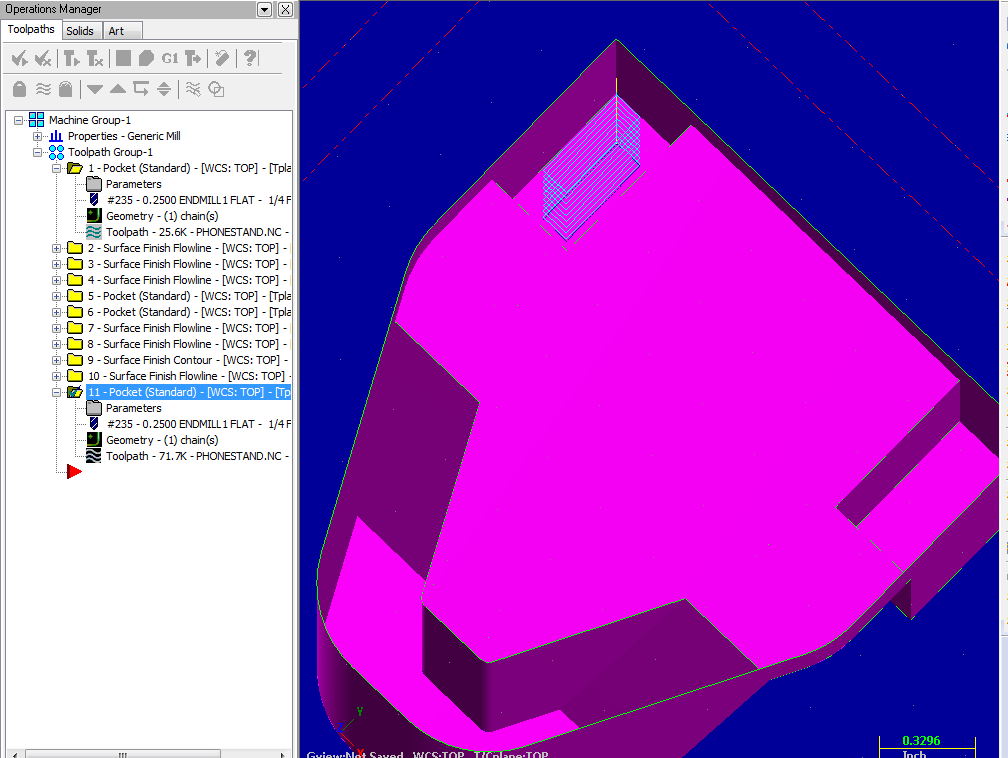Viewport: 1008px width, 758px height.
Task: Click the Select all operations checkmark icon
Action: [18, 59]
